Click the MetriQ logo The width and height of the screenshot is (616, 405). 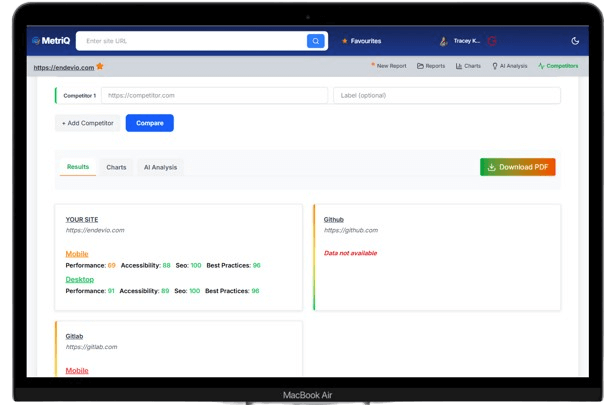(x=51, y=41)
